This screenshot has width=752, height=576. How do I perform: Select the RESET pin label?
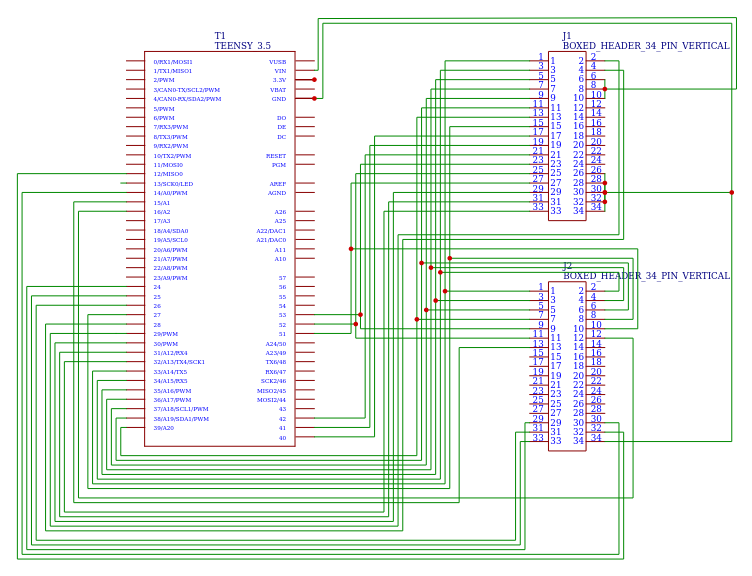tap(276, 156)
